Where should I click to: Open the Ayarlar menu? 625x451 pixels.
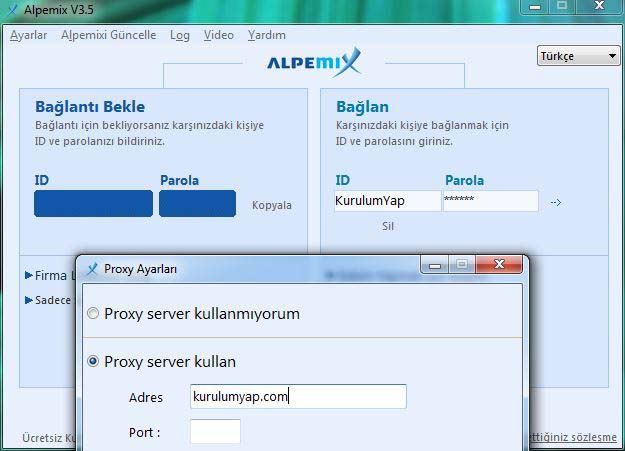(28, 35)
